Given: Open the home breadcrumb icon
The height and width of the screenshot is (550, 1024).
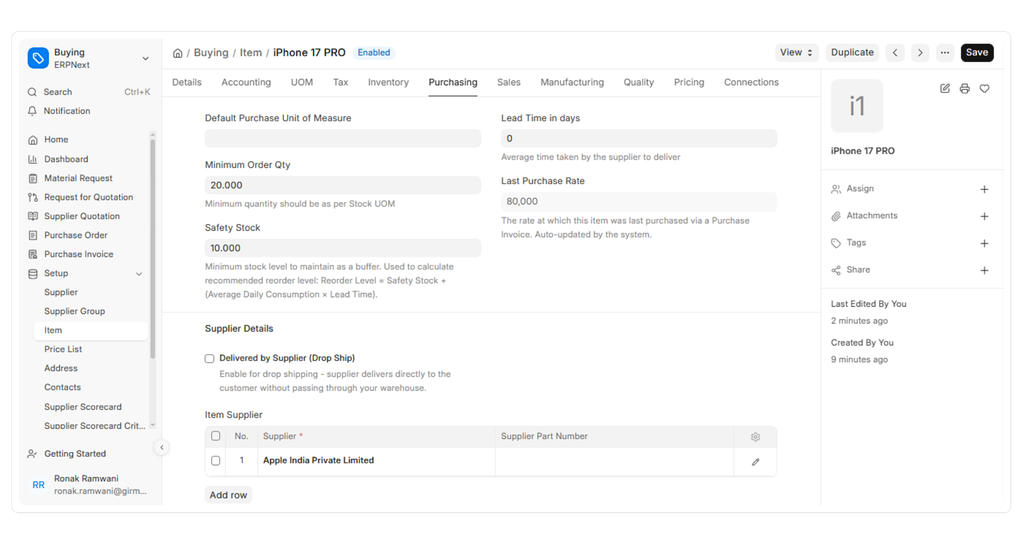Looking at the screenshot, I should click(x=178, y=53).
